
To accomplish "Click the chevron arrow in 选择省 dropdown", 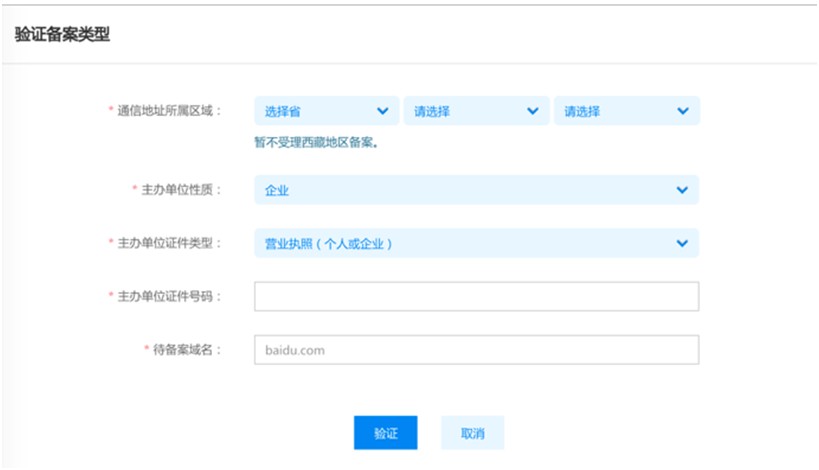I will [383, 111].
